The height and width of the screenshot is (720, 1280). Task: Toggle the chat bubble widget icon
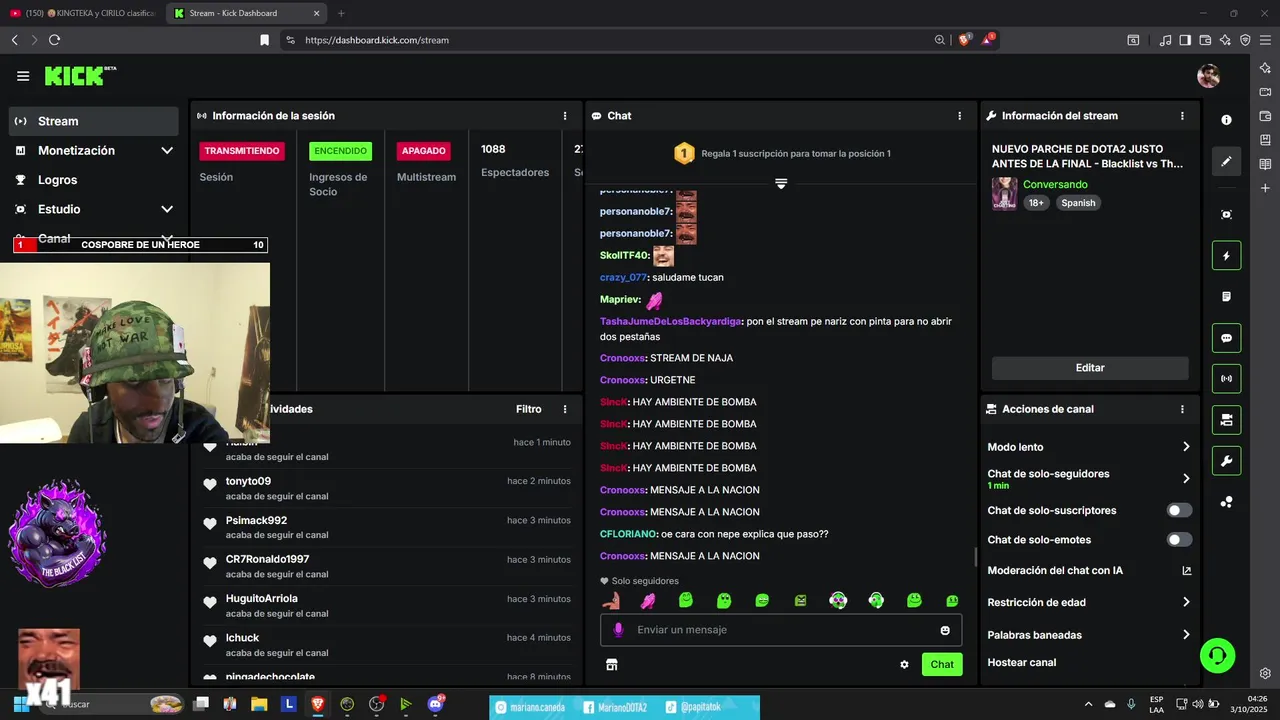pos(1227,338)
